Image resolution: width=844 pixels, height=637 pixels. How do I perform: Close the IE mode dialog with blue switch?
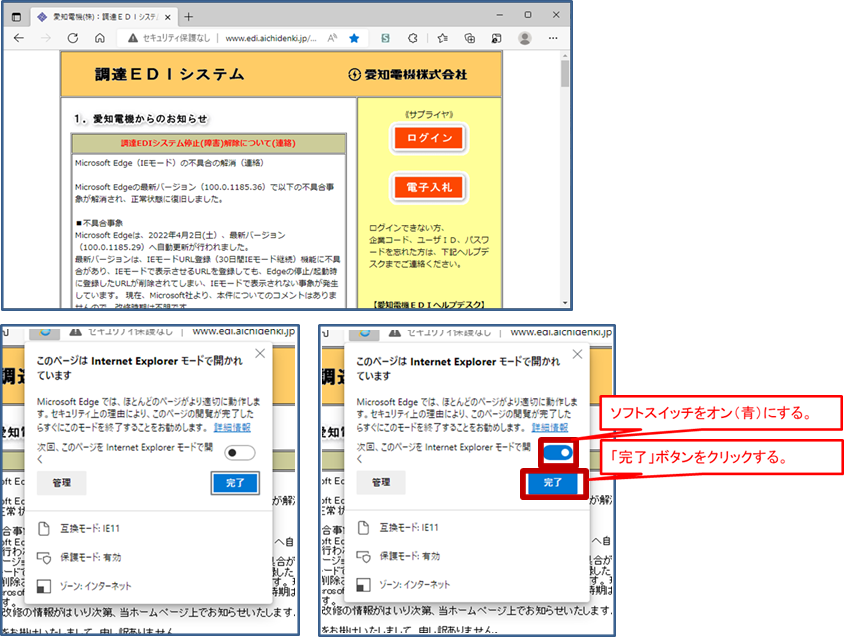(x=578, y=354)
